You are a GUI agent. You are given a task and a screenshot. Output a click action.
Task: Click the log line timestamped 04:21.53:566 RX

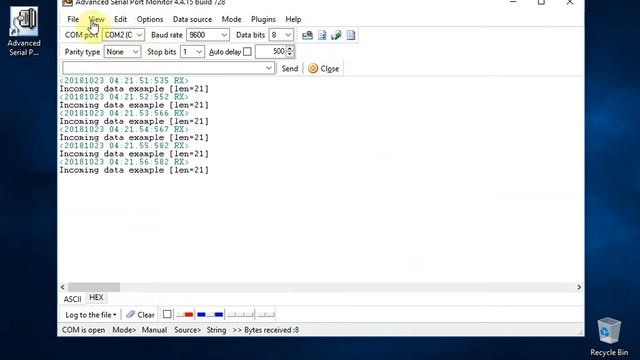124,113
